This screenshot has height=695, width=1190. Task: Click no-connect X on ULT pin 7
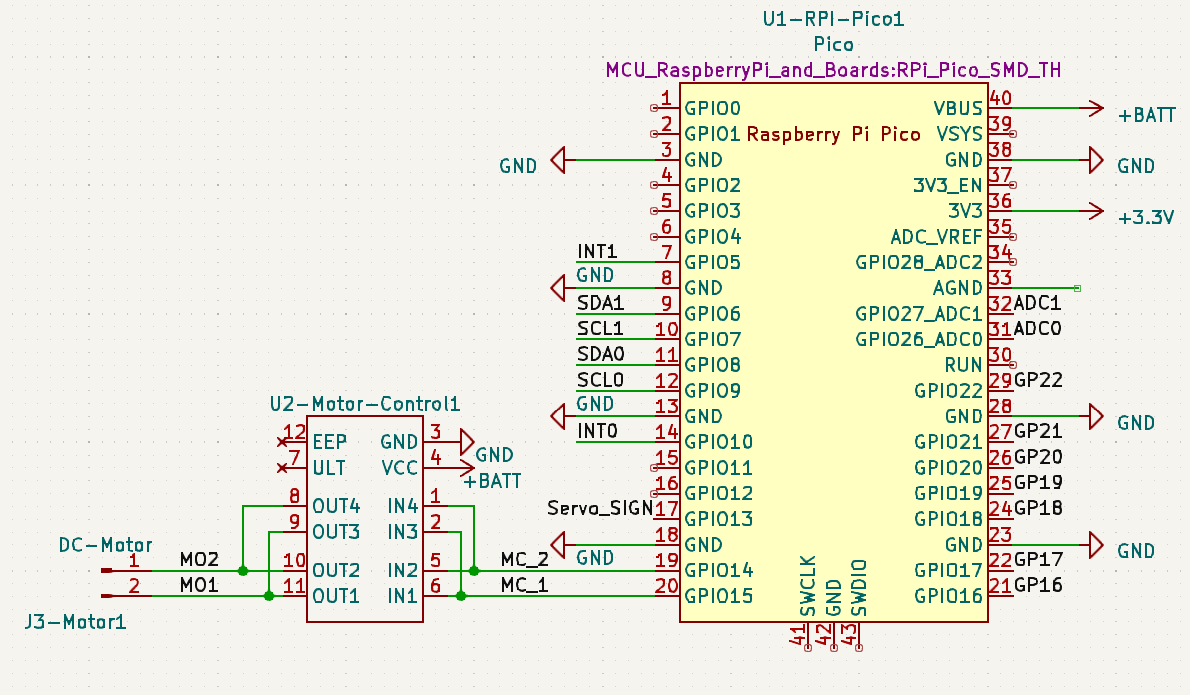282,467
